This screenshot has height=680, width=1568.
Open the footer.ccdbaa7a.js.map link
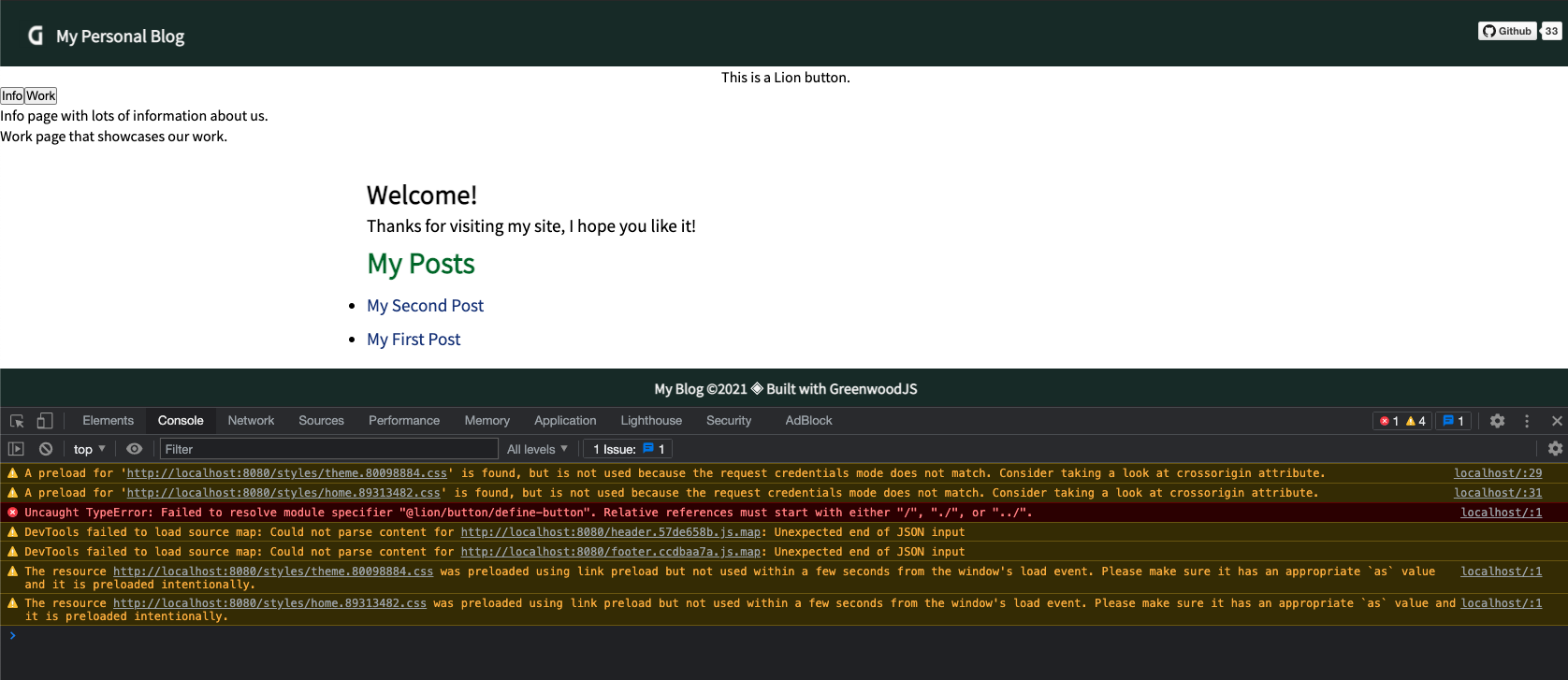[610, 552]
